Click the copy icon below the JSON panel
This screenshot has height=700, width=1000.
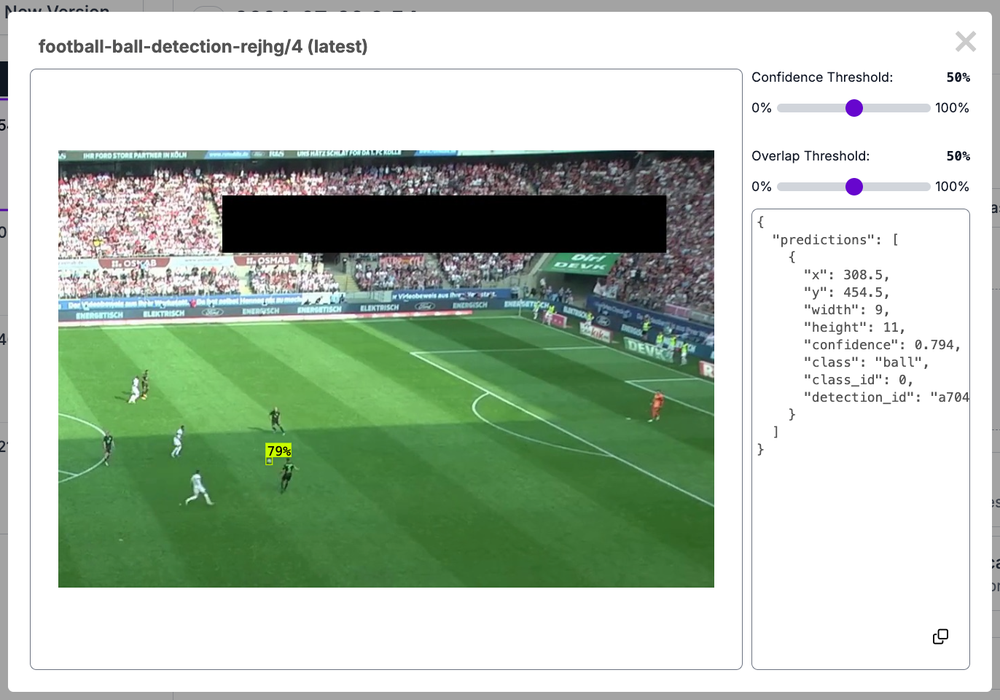coord(941,636)
